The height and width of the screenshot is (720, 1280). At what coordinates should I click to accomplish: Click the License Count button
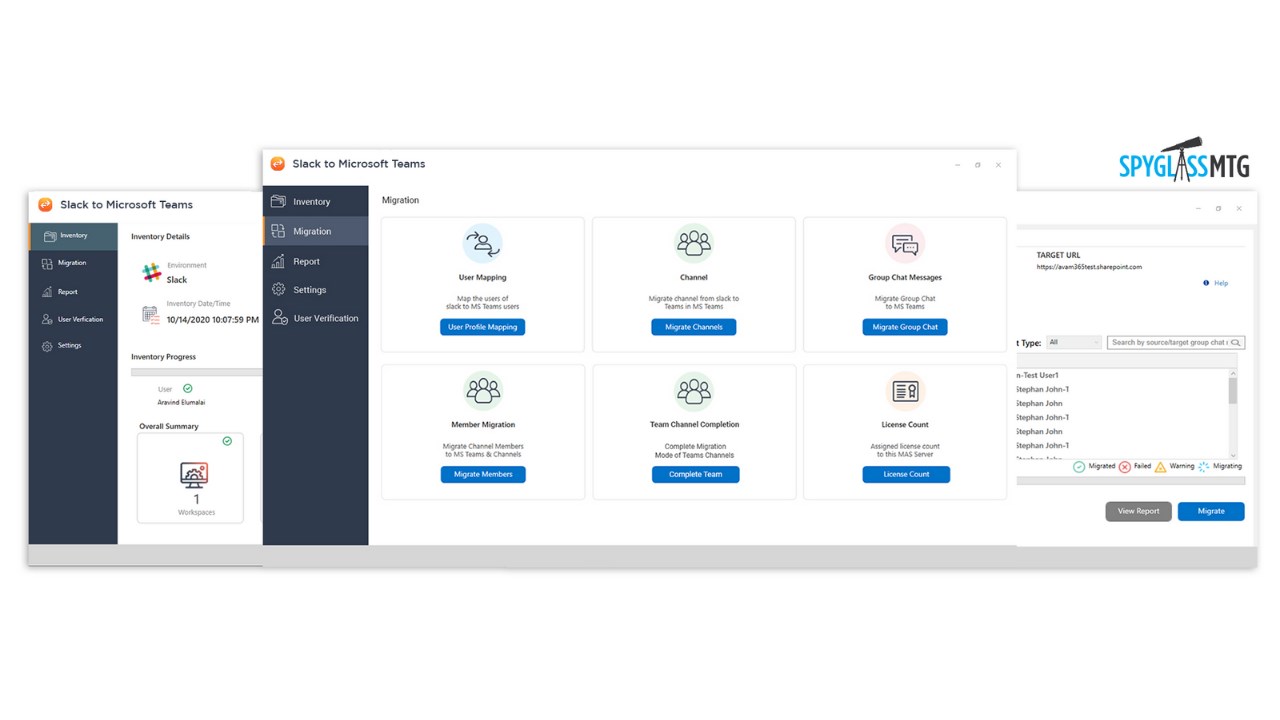coord(906,474)
